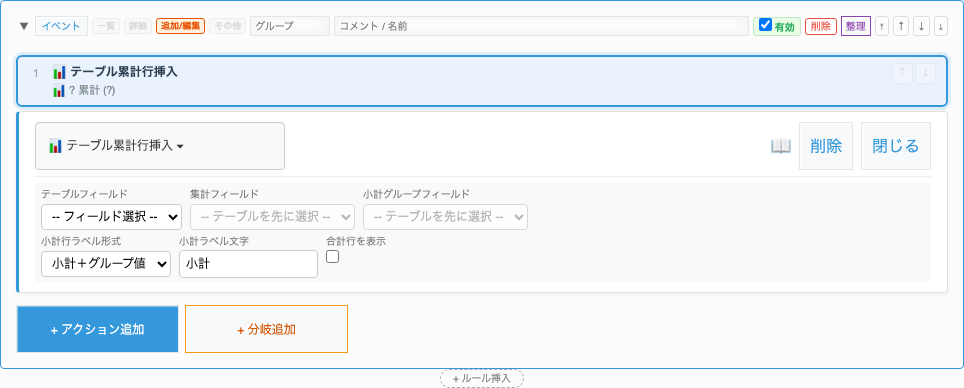The width and height of the screenshot is (964, 388).
Task: Open the 小計グループフィールド dropdown
Action: (x=445, y=216)
